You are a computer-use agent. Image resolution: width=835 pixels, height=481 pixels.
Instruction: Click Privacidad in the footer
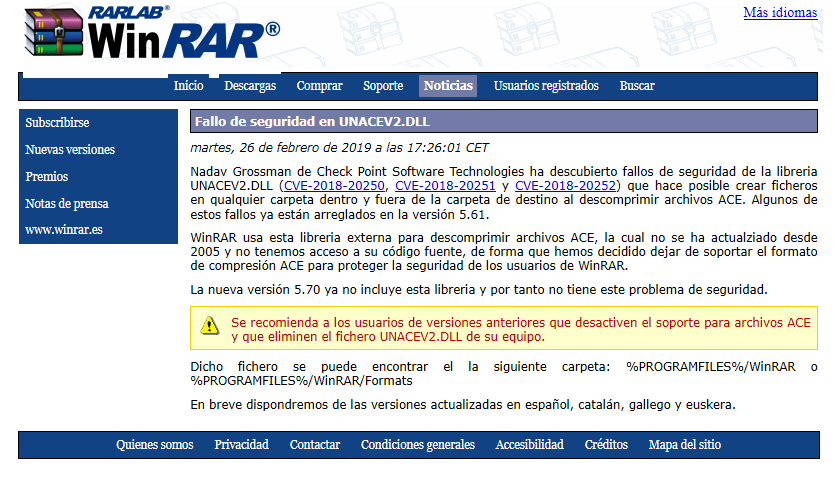242,445
